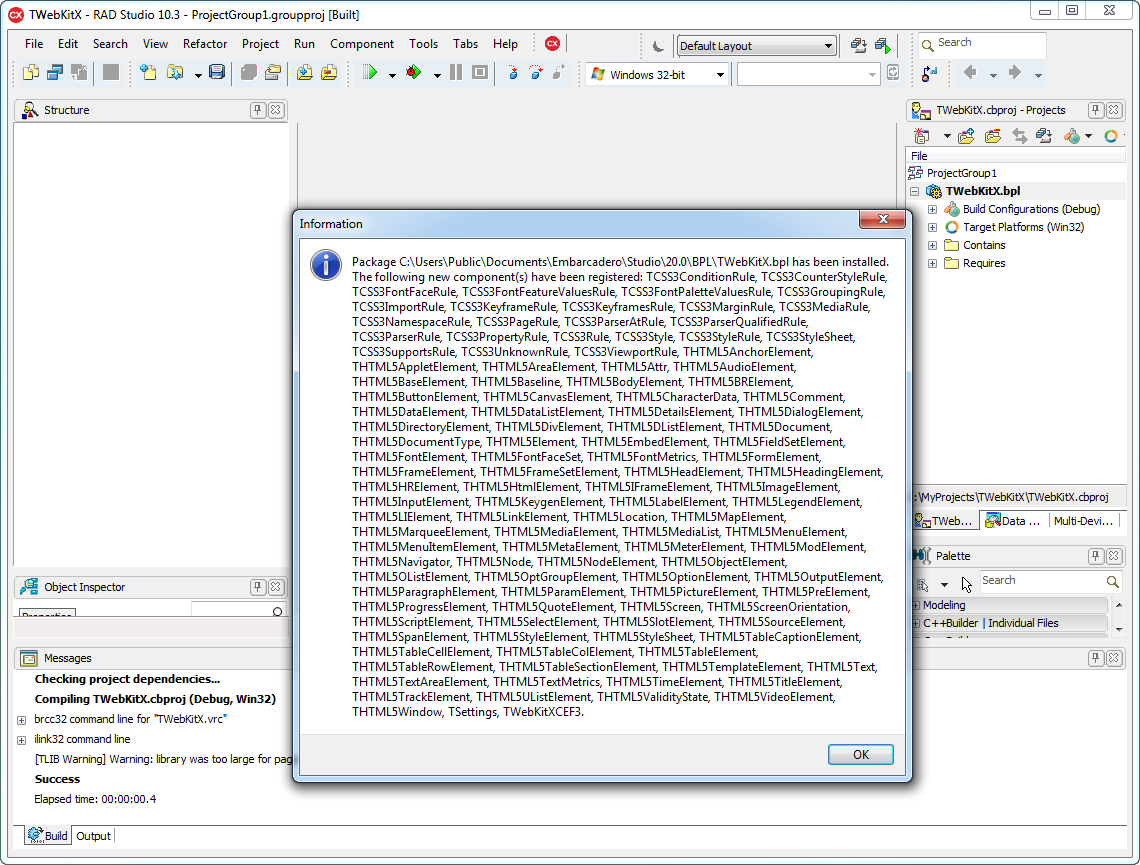Open the Windows 32-bit platform dropdown
Image resolution: width=1140 pixels, height=865 pixels.
coord(720,75)
